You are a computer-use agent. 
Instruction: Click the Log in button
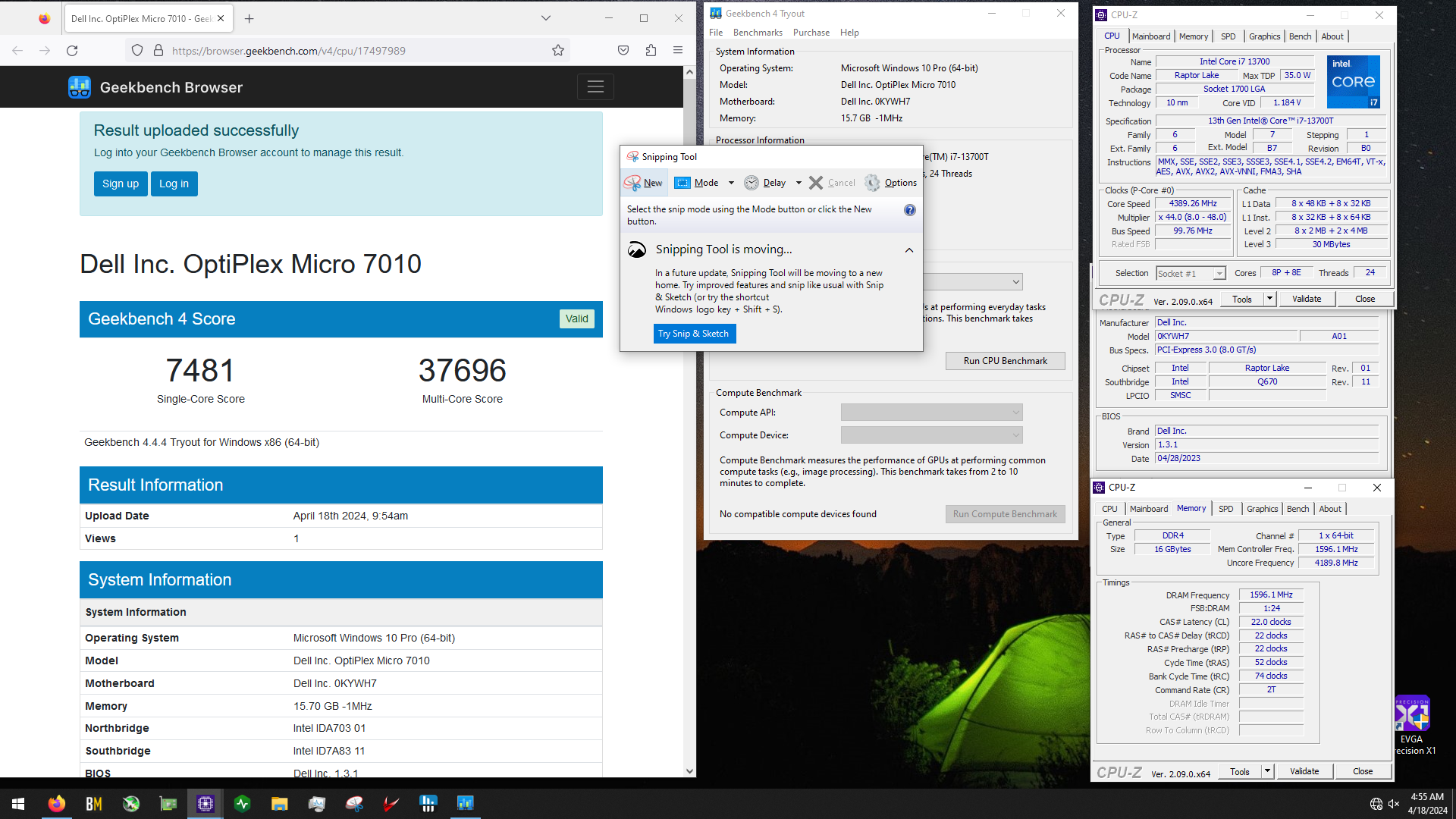pyautogui.click(x=174, y=184)
